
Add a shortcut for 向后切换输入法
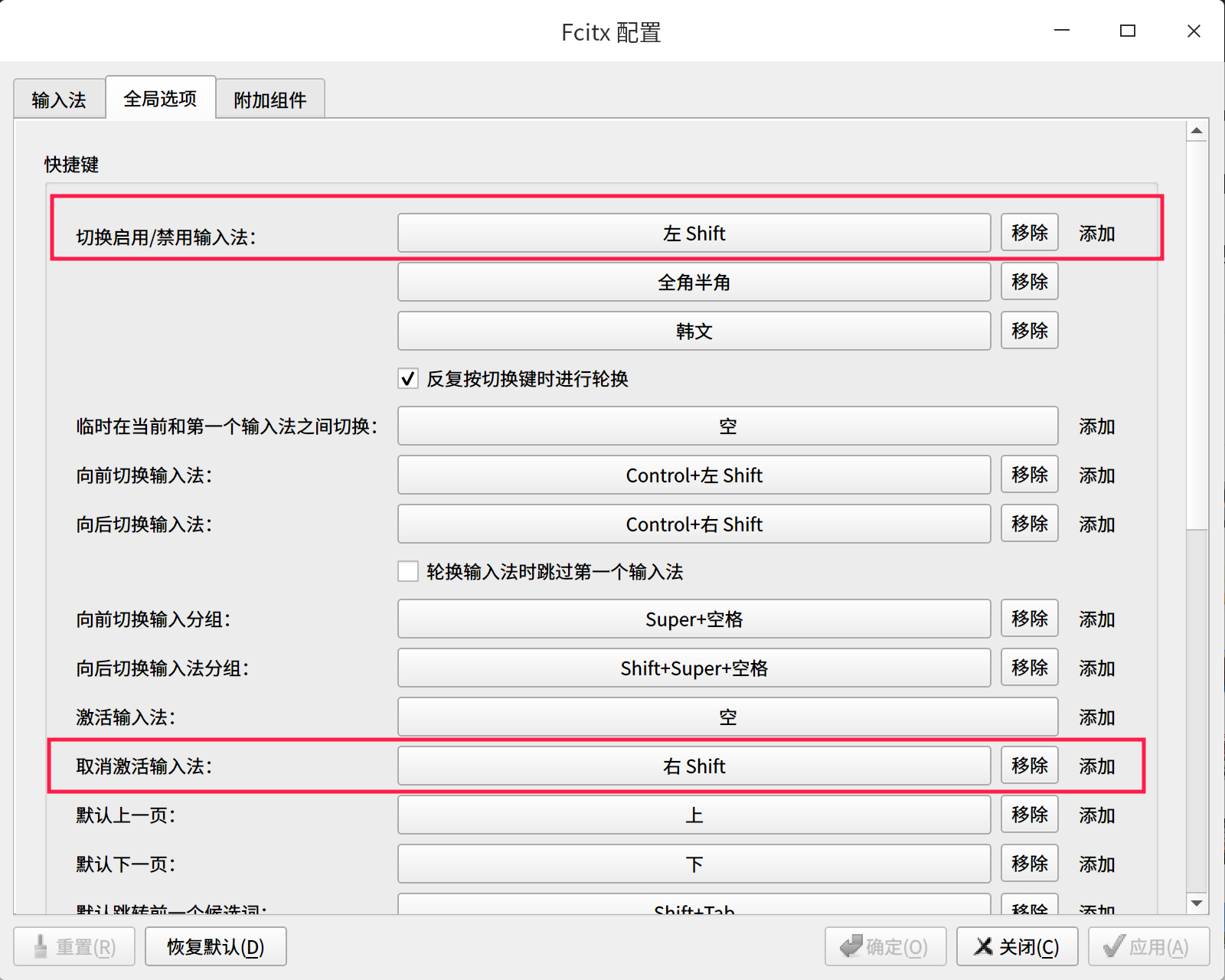(x=1097, y=524)
